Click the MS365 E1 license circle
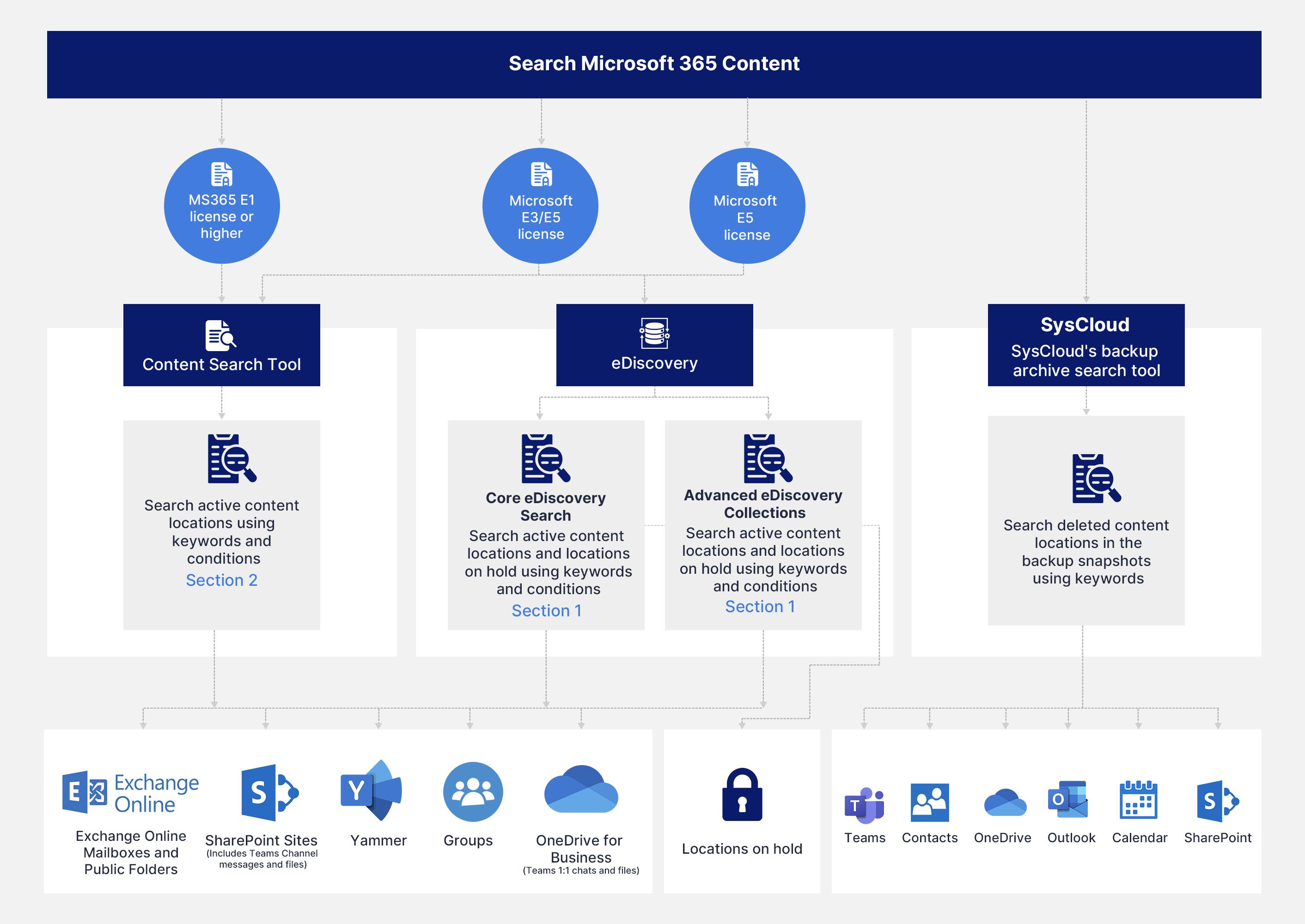 point(221,206)
